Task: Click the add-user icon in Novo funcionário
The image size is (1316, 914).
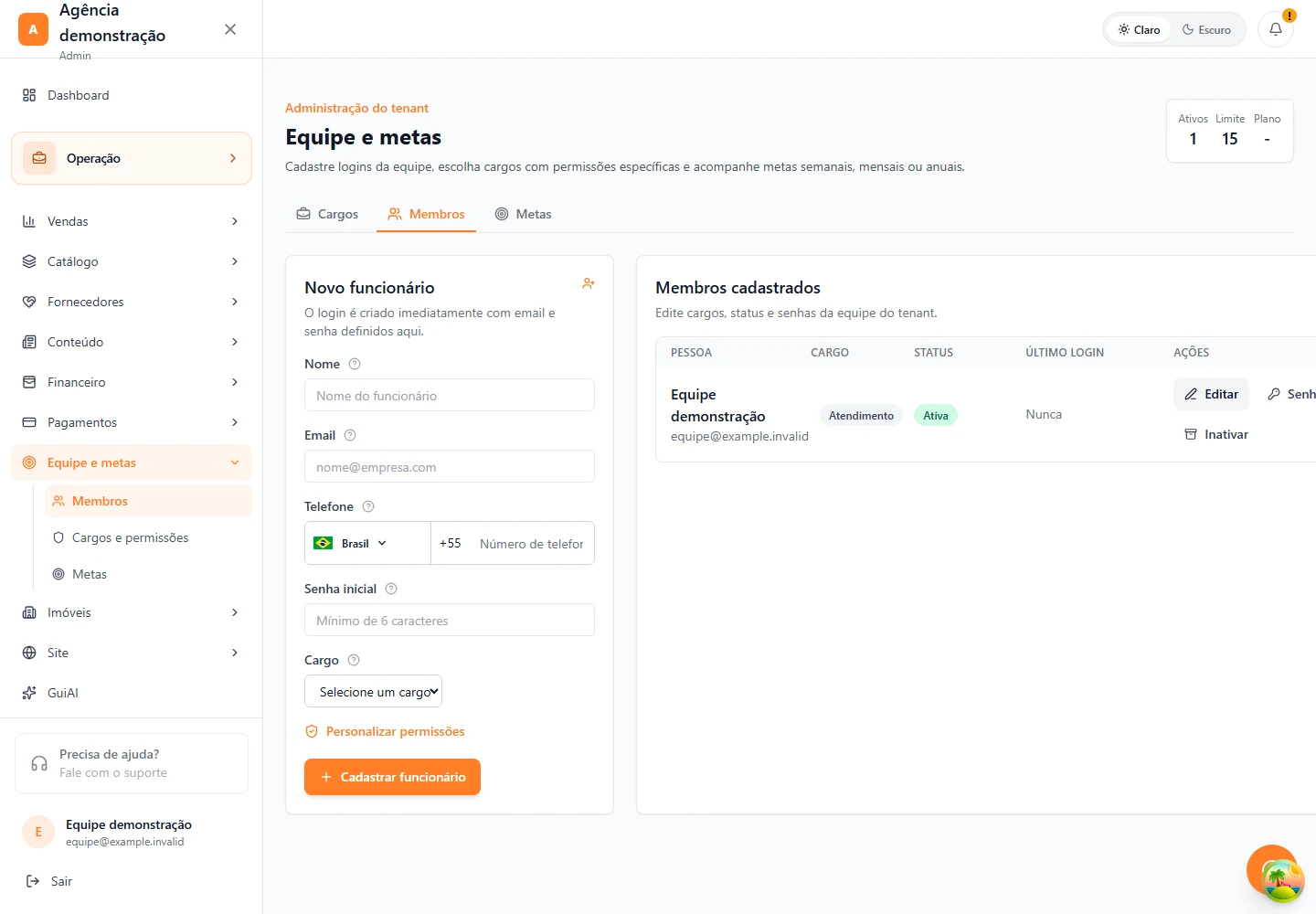Action: 589,284
